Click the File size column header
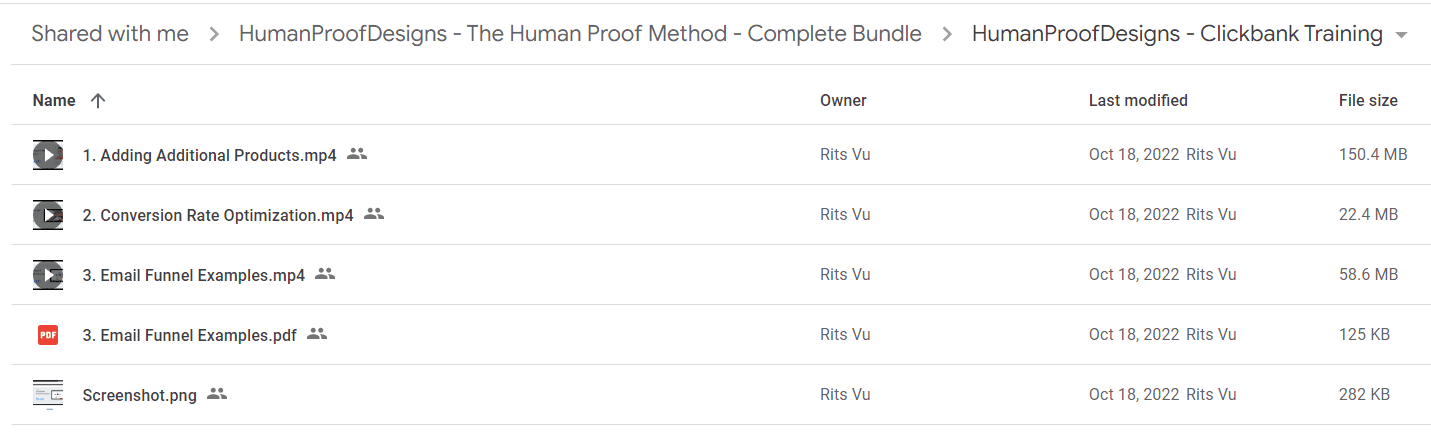 [1368, 100]
